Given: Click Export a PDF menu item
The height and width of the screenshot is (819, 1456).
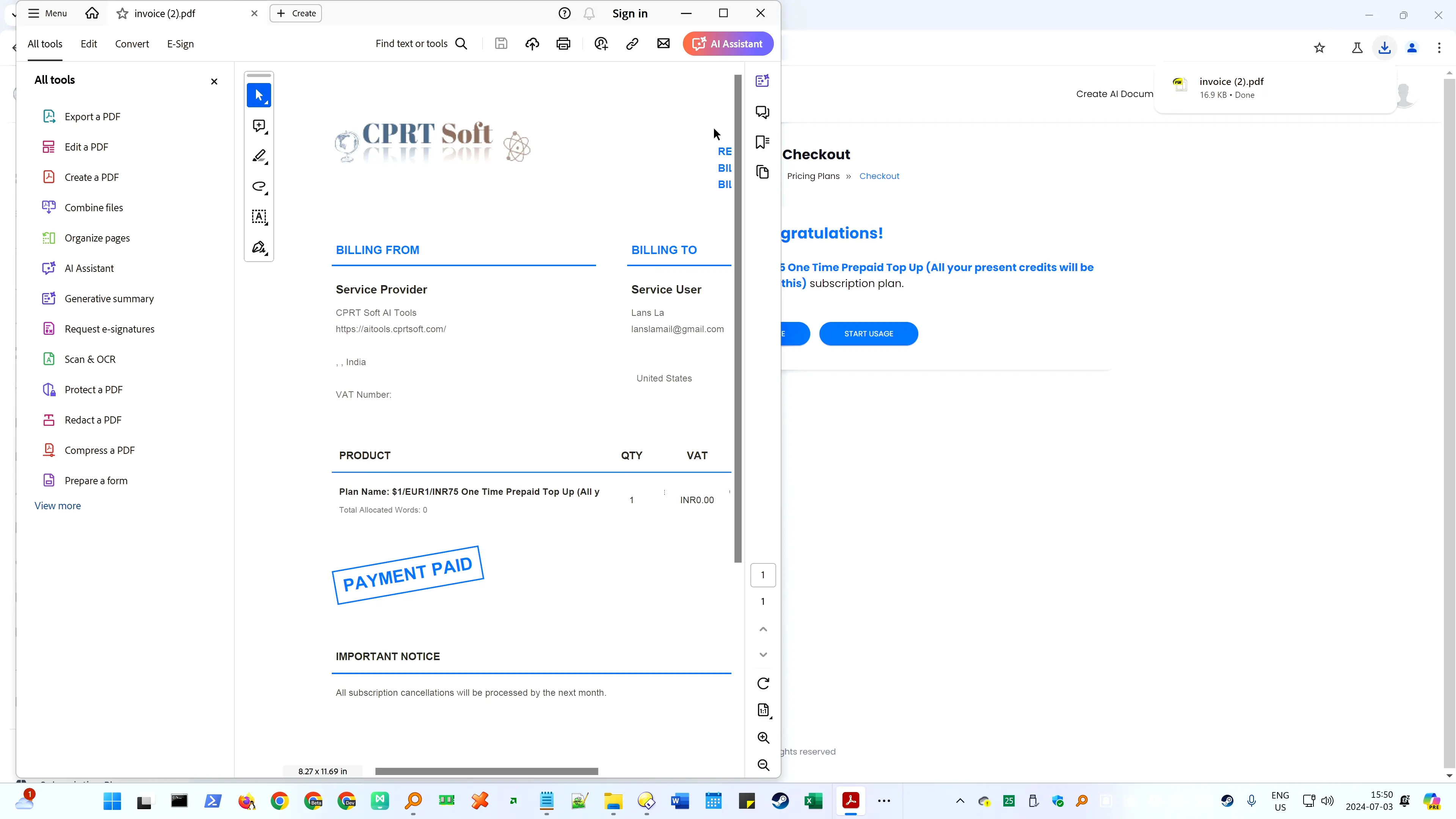Looking at the screenshot, I should pos(93,116).
